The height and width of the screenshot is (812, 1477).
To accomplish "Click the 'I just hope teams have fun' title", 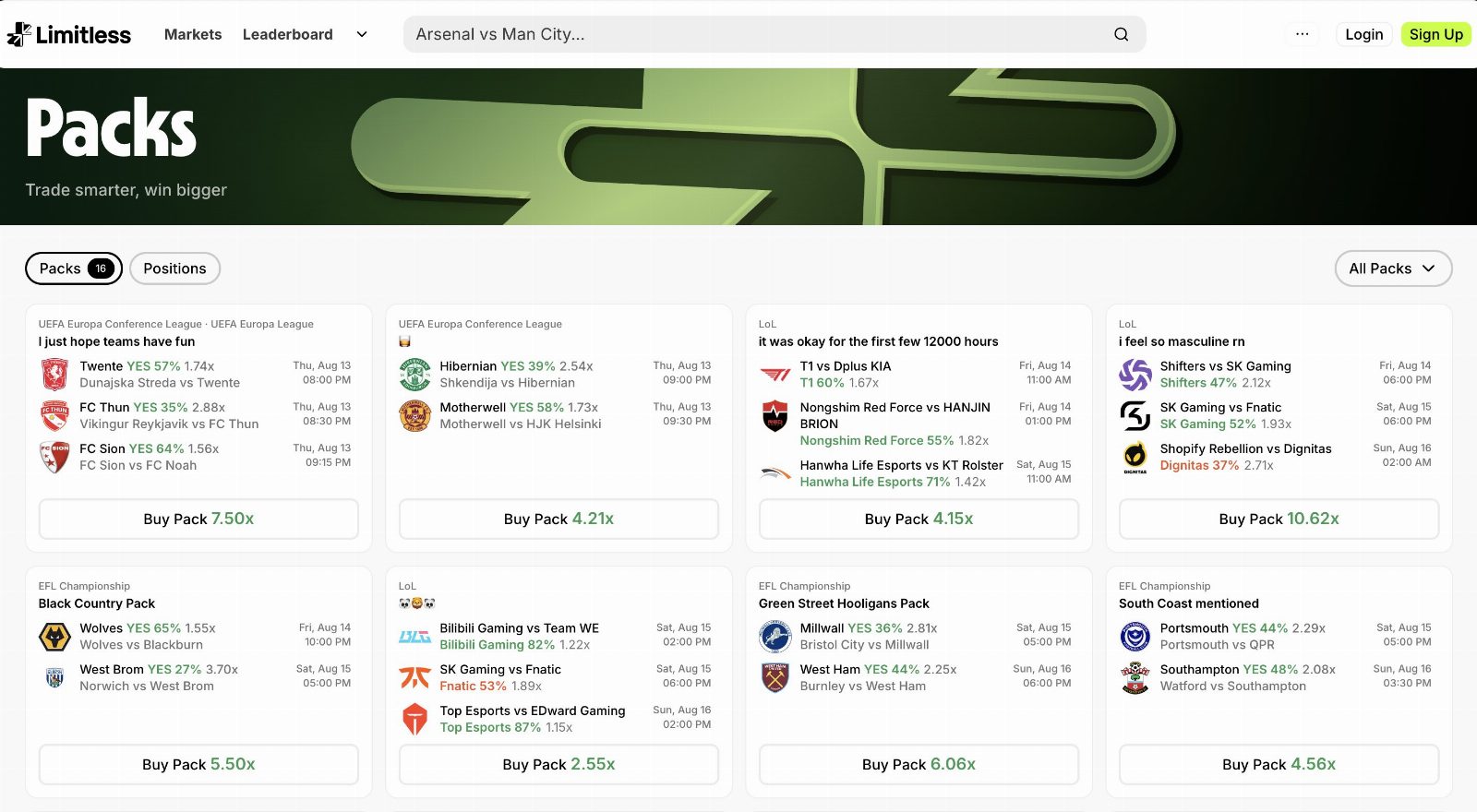I will click(116, 341).
